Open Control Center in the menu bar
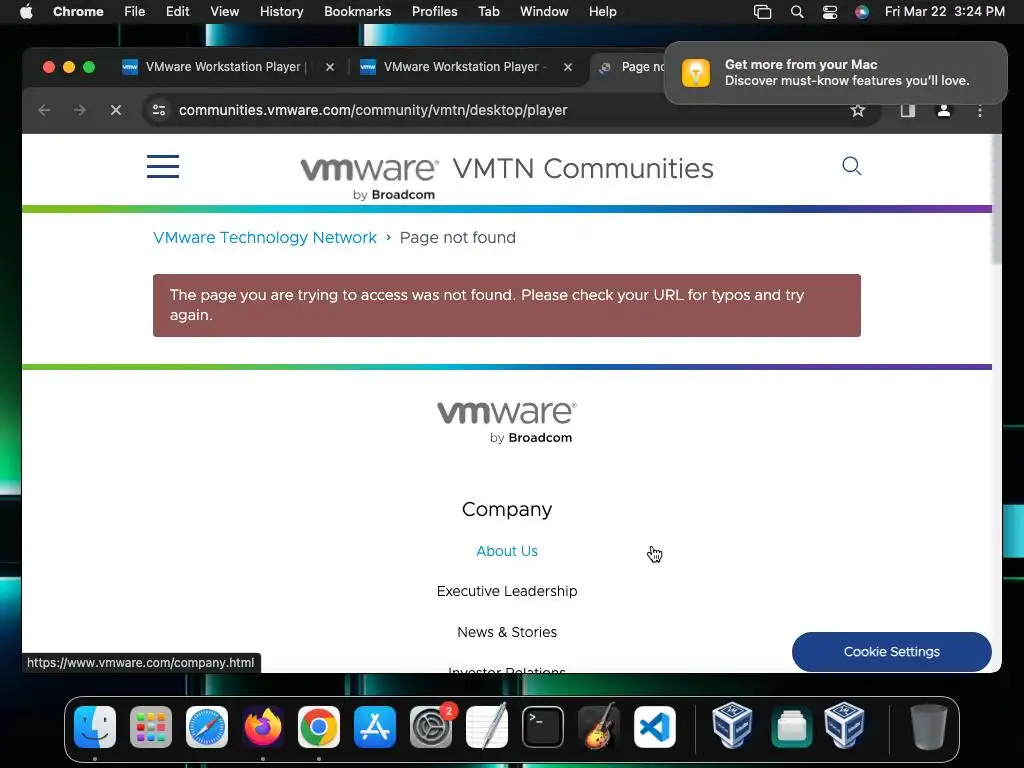 point(829,12)
